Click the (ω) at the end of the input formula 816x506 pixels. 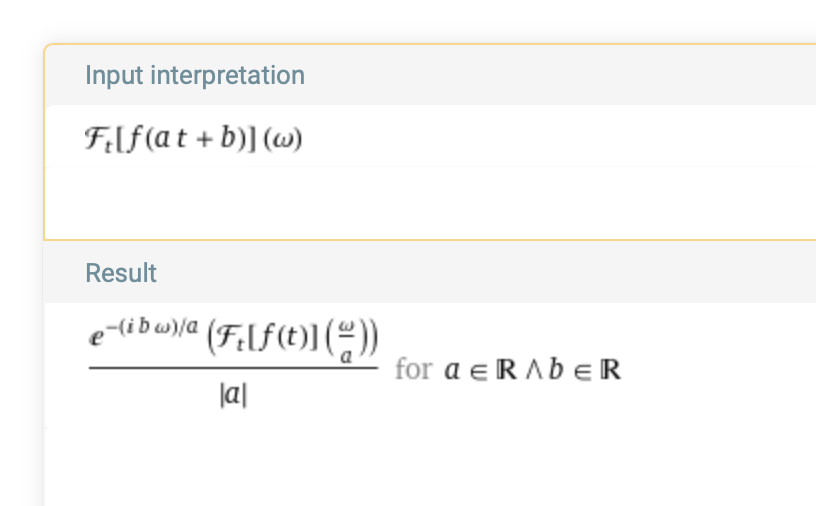click(x=283, y=138)
